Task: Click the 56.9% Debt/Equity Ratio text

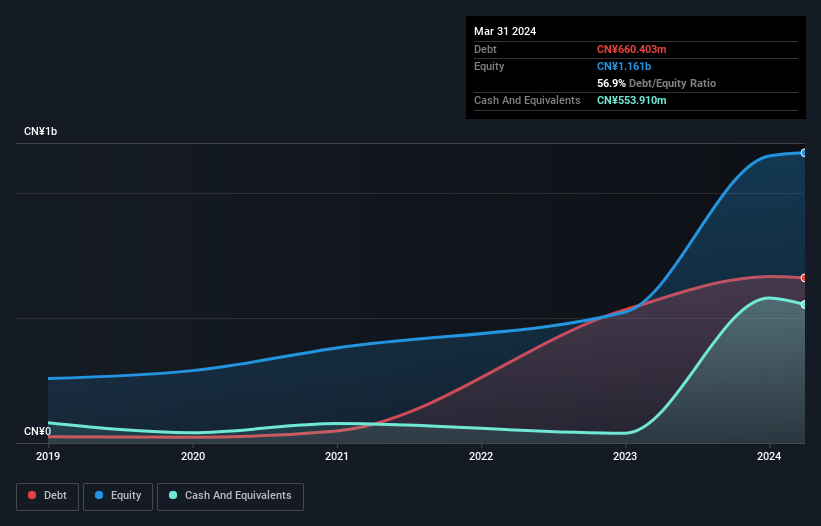Action: point(656,83)
